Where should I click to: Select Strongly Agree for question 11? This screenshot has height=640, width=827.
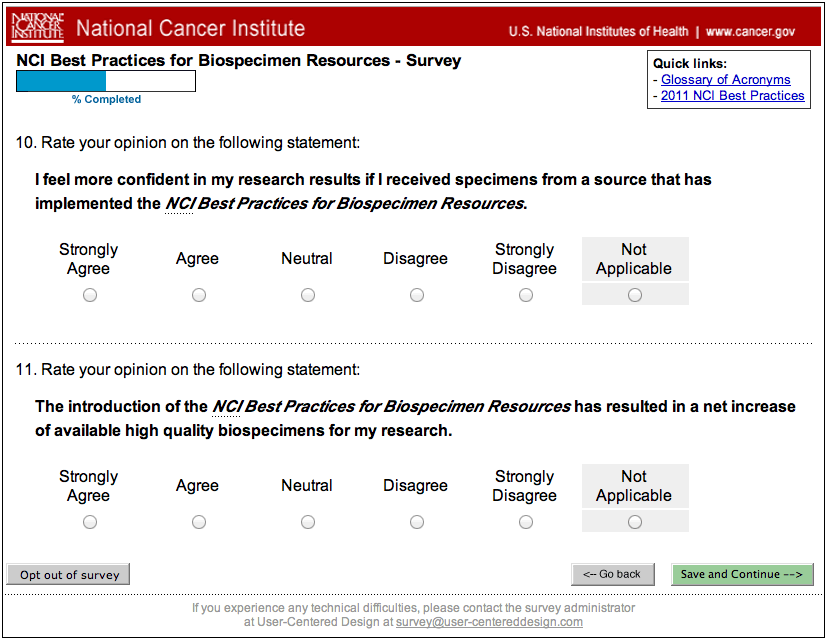[90, 522]
